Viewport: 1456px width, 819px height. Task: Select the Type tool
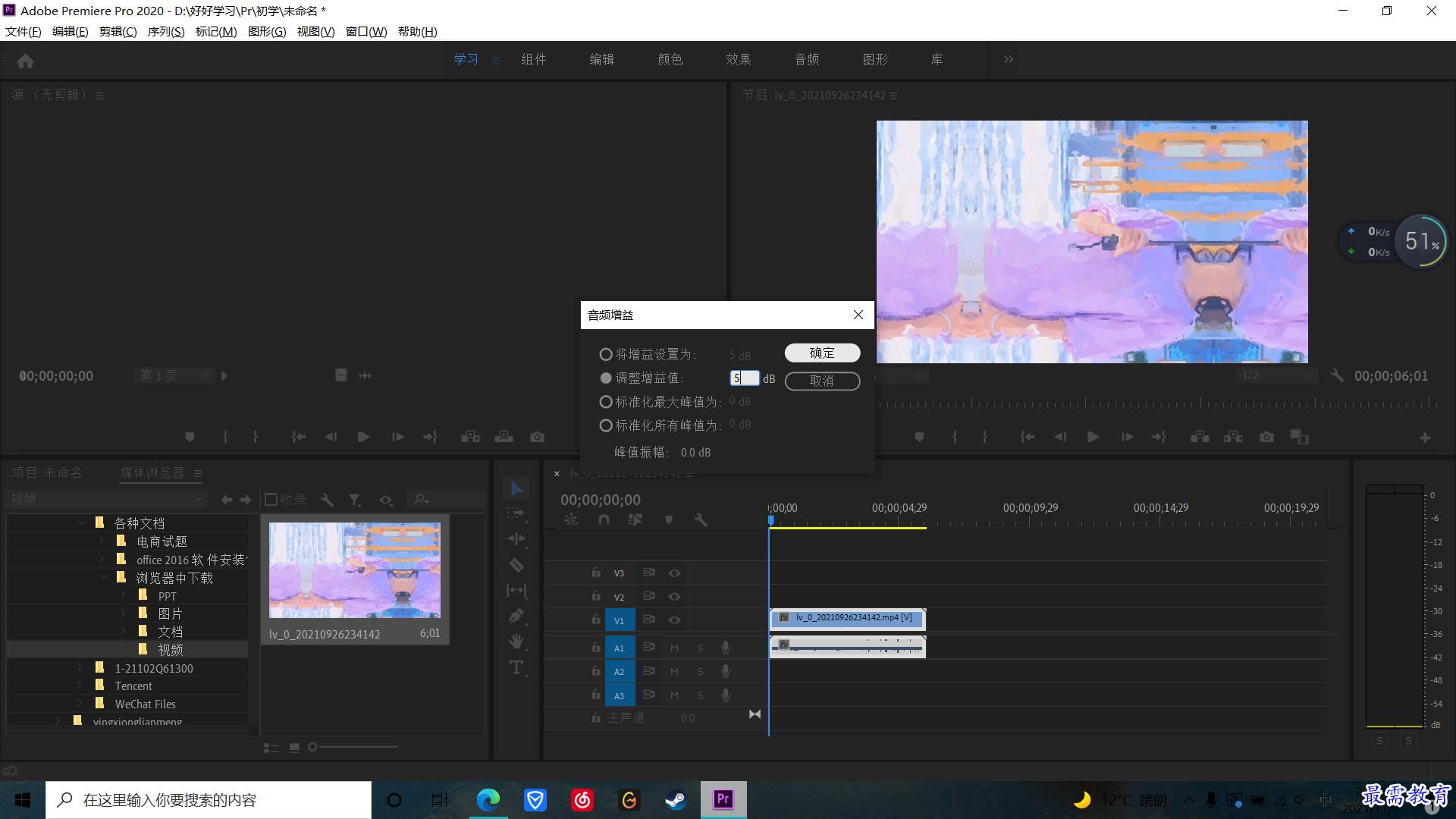click(x=516, y=667)
